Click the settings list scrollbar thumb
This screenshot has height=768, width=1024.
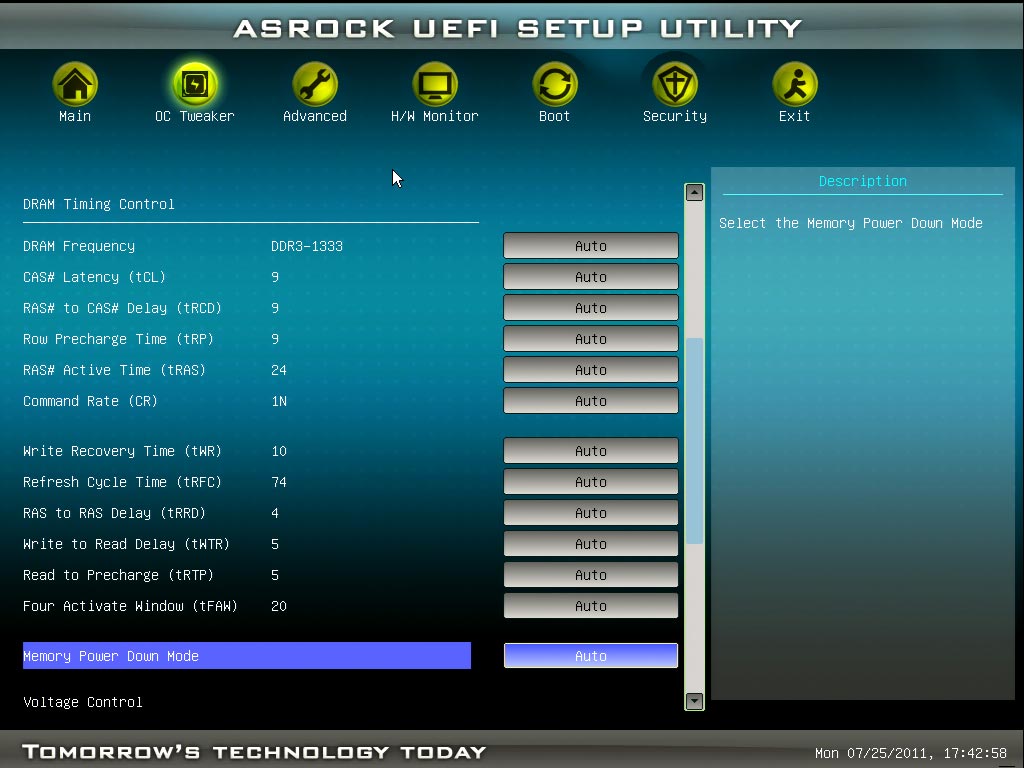click(694, 441)
